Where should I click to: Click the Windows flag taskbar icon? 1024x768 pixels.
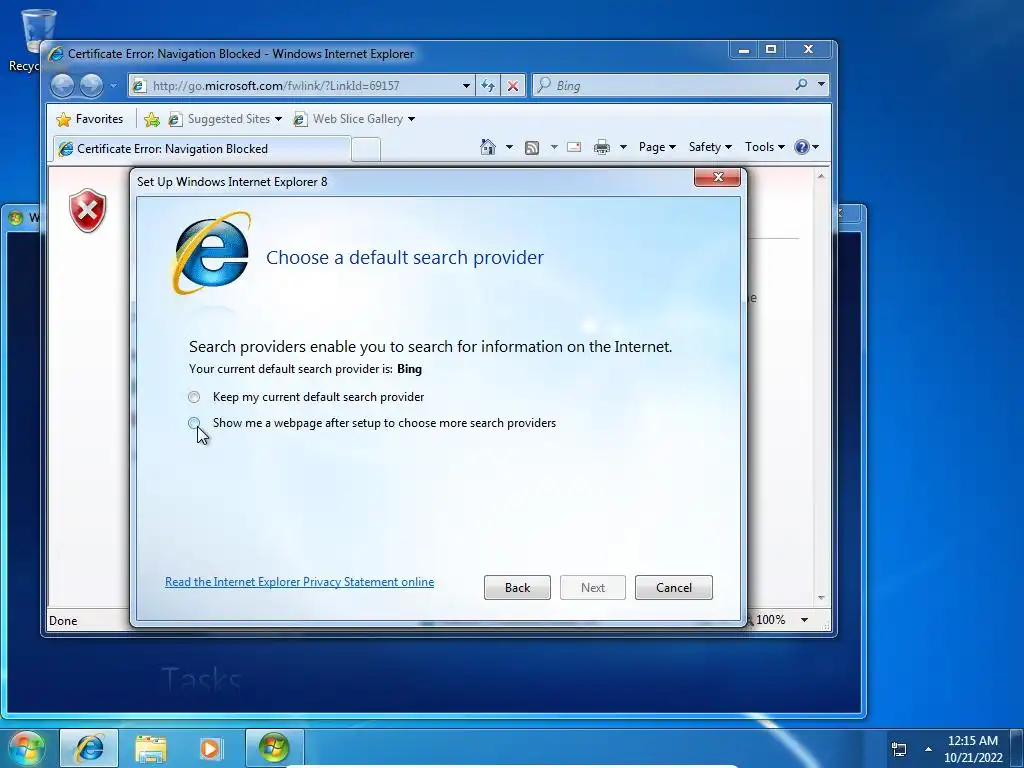click(x=274, y=748)
